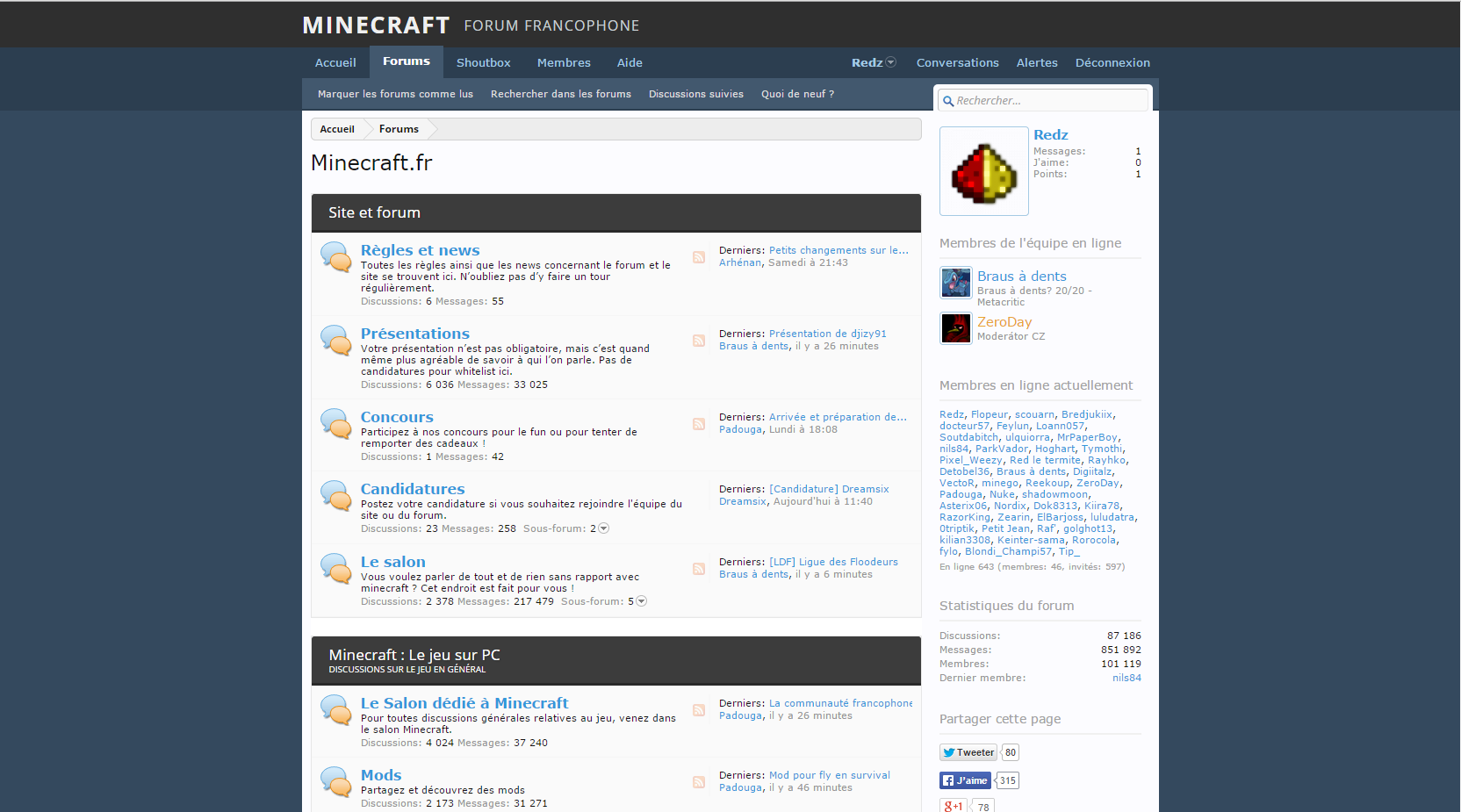Open the Braus à dents avatar thumbnail
The height and width of the screenshot is (812, 1461).
pos(956,283)
